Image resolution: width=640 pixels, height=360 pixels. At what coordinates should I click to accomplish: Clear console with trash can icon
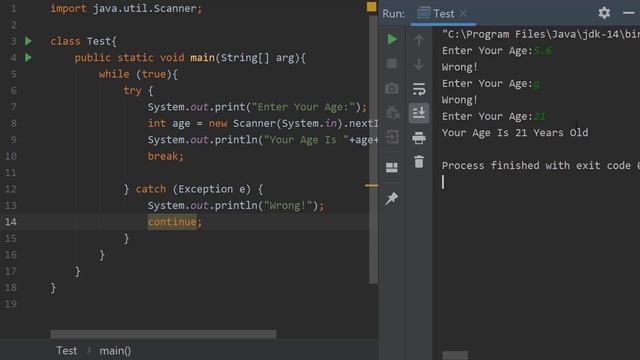tap(419, 162)
